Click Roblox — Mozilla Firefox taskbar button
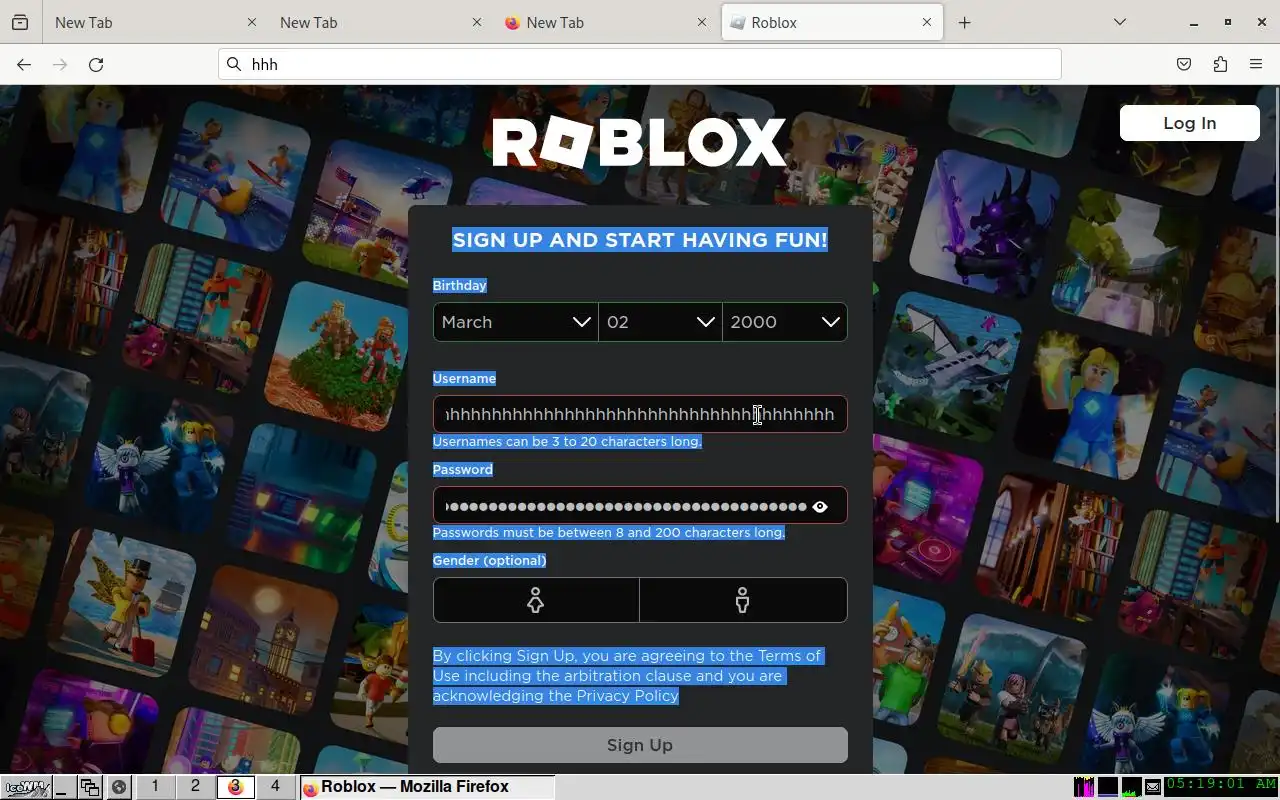This screenshot has height=800, width=1280. click(427, 787)
